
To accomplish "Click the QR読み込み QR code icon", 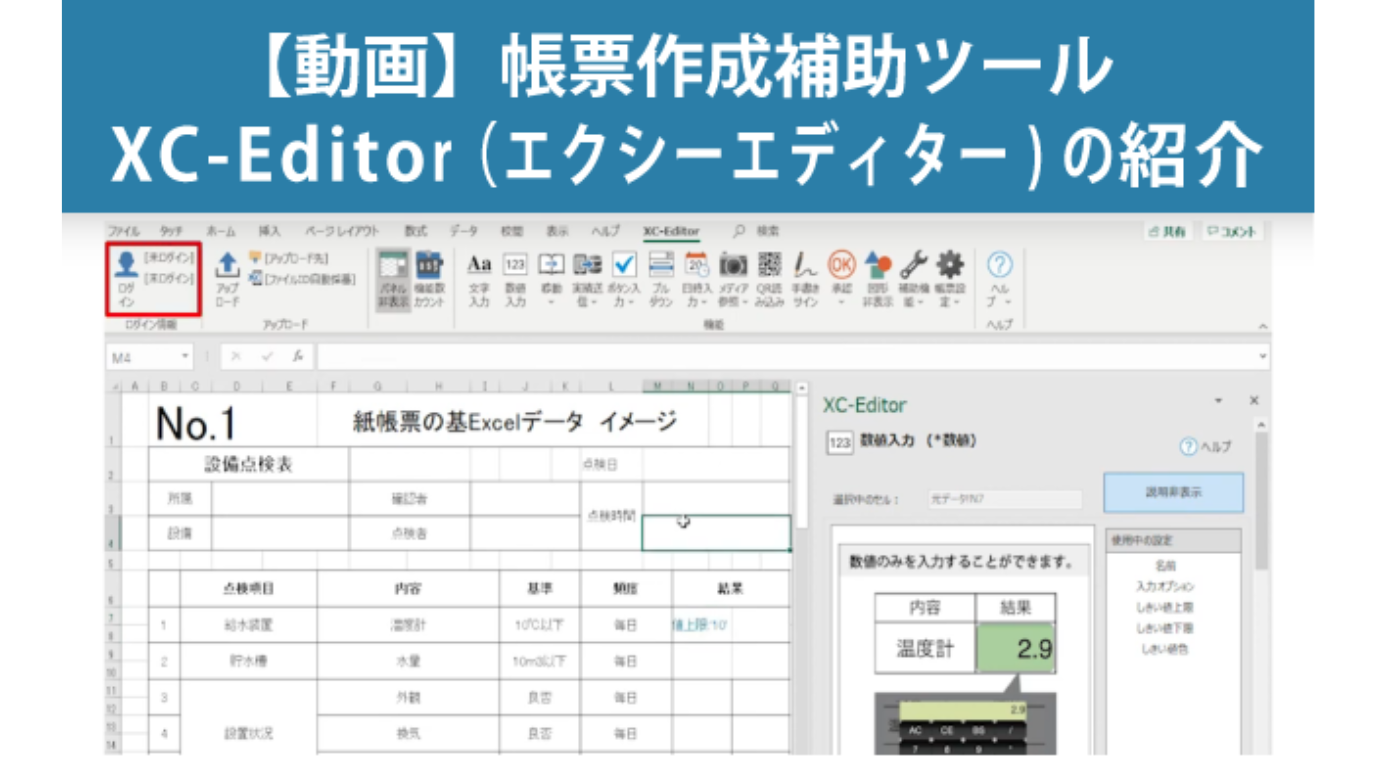I will tap(769, 264).
